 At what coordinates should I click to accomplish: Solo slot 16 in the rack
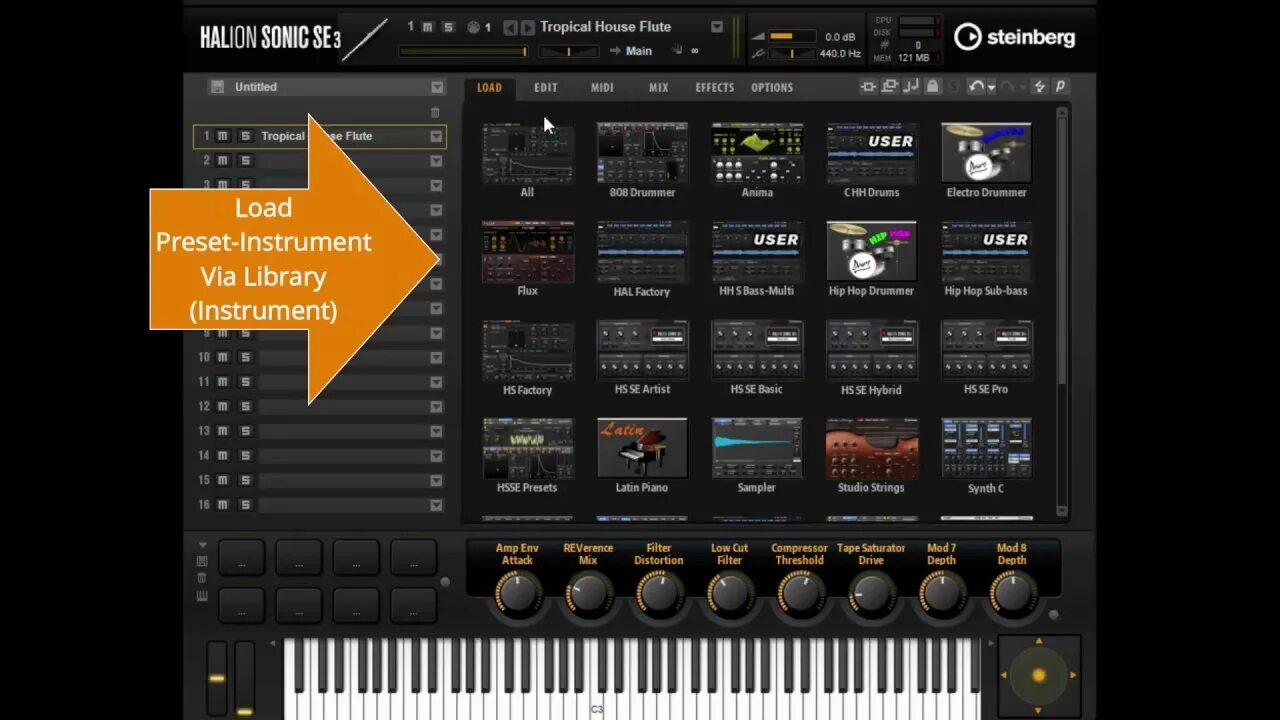pos(245,505)
